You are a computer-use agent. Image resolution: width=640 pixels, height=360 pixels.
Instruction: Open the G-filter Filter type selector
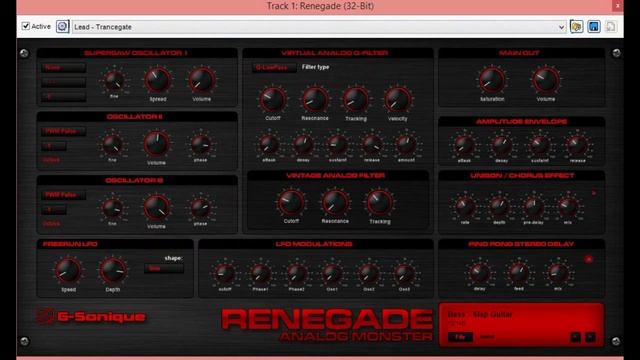tap(274, 67)
